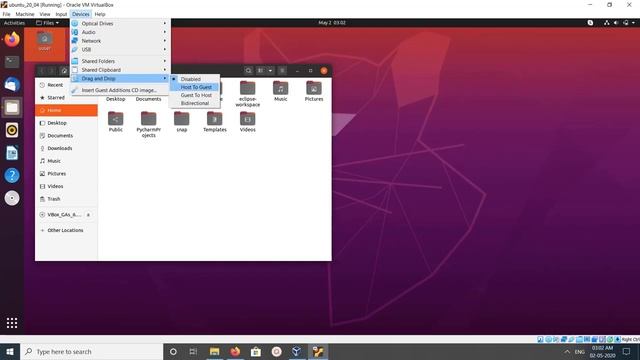This screenshot has height=360, width=640.
Task: Click Windows search box Type here to search
Action: pos(91,351)
